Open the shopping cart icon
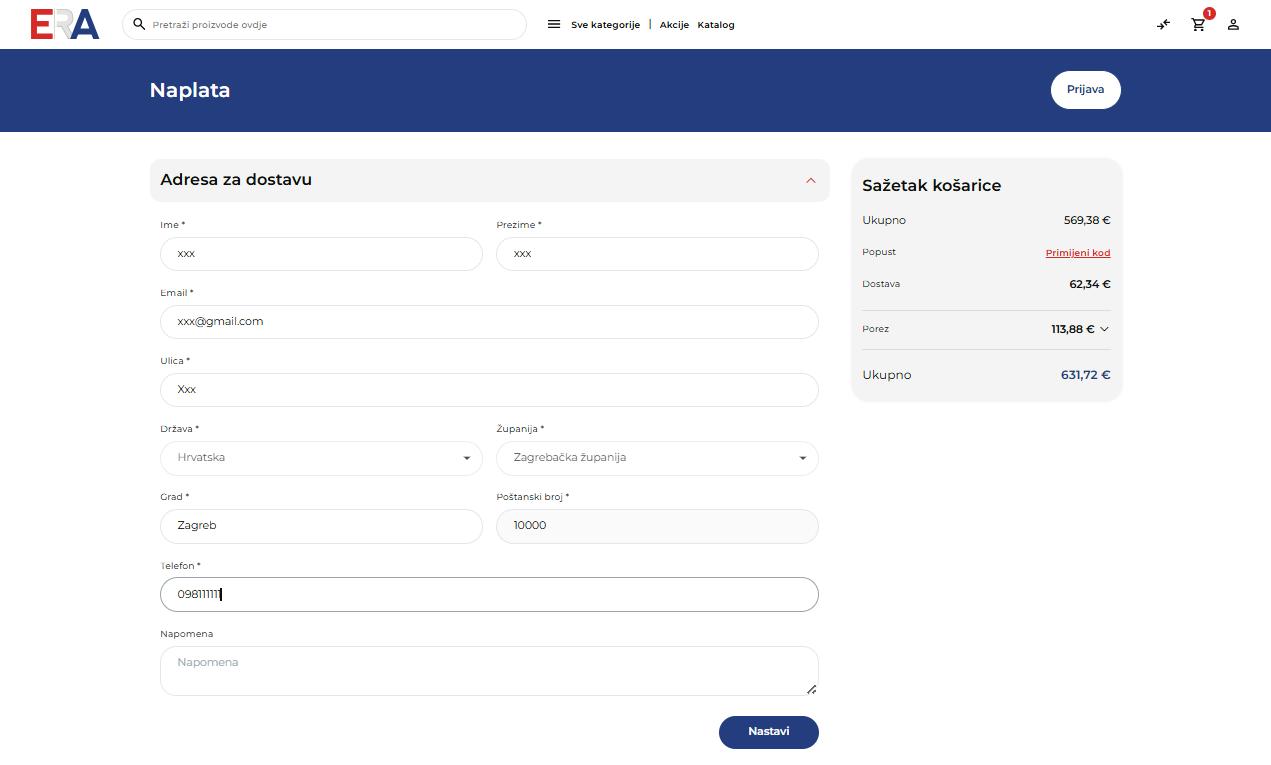The height and width of the screenshot is (765, 1271). tap(1198, 25)
